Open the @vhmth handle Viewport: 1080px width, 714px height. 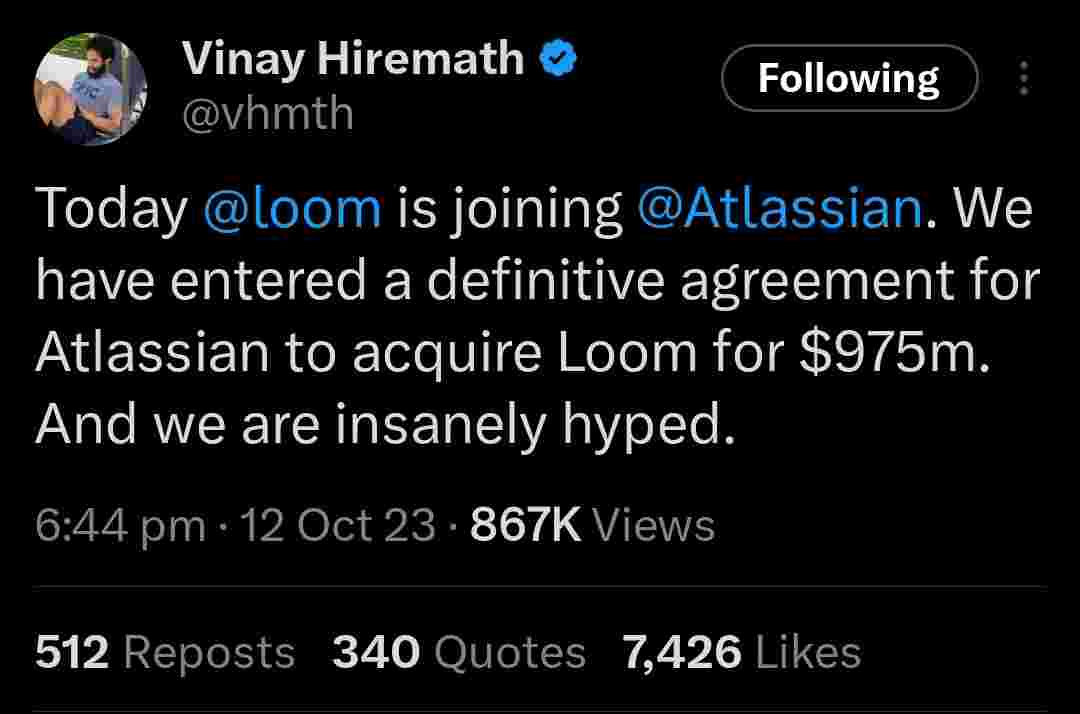[267, 114]
